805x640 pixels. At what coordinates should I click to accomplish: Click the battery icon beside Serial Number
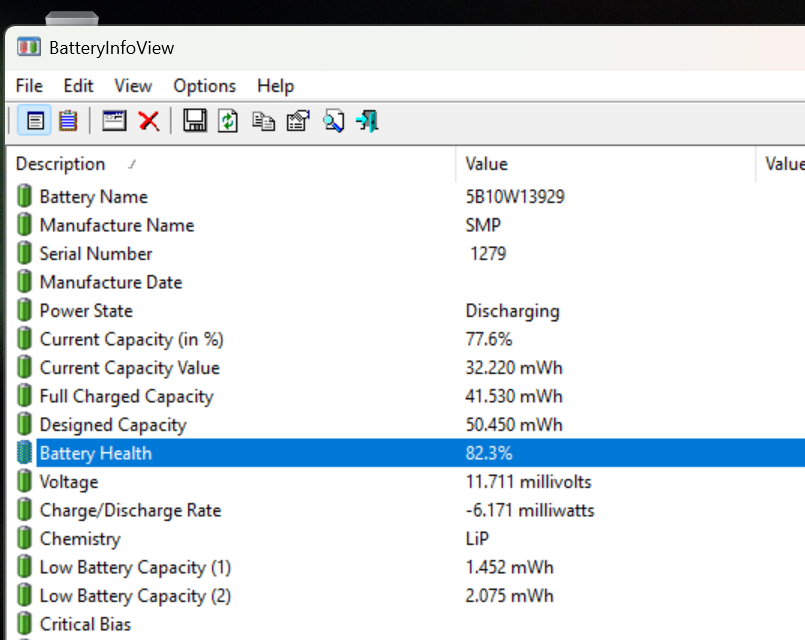(24, 253)
